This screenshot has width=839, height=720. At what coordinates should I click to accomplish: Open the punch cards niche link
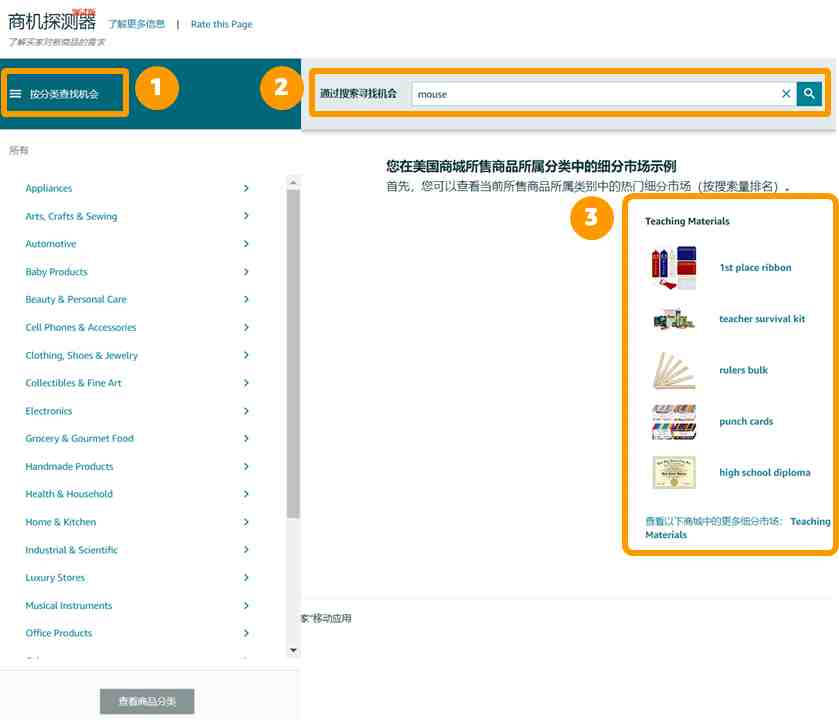[x=746, y=422]
